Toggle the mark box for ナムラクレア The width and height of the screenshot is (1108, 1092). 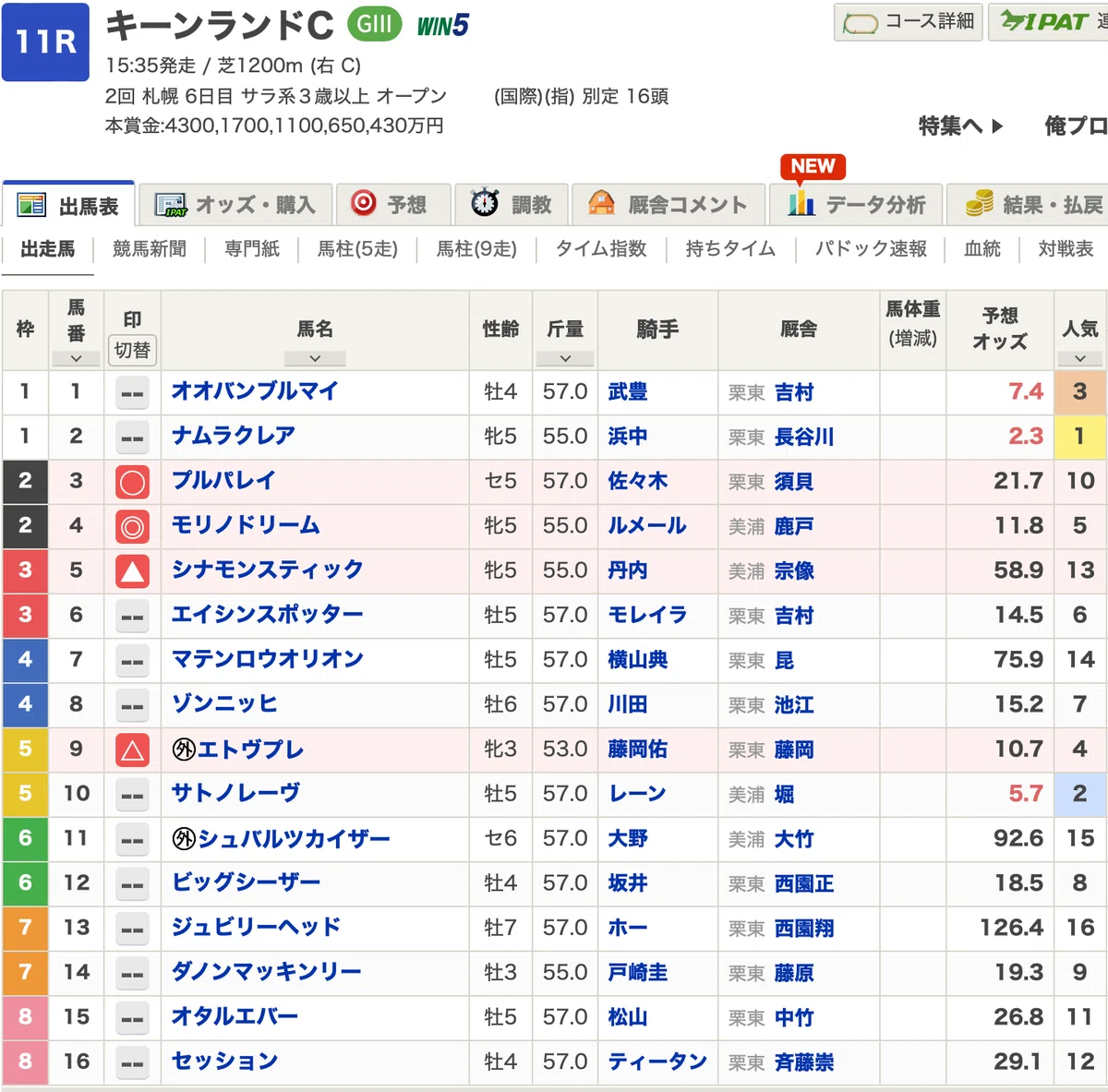coord(132,438)
